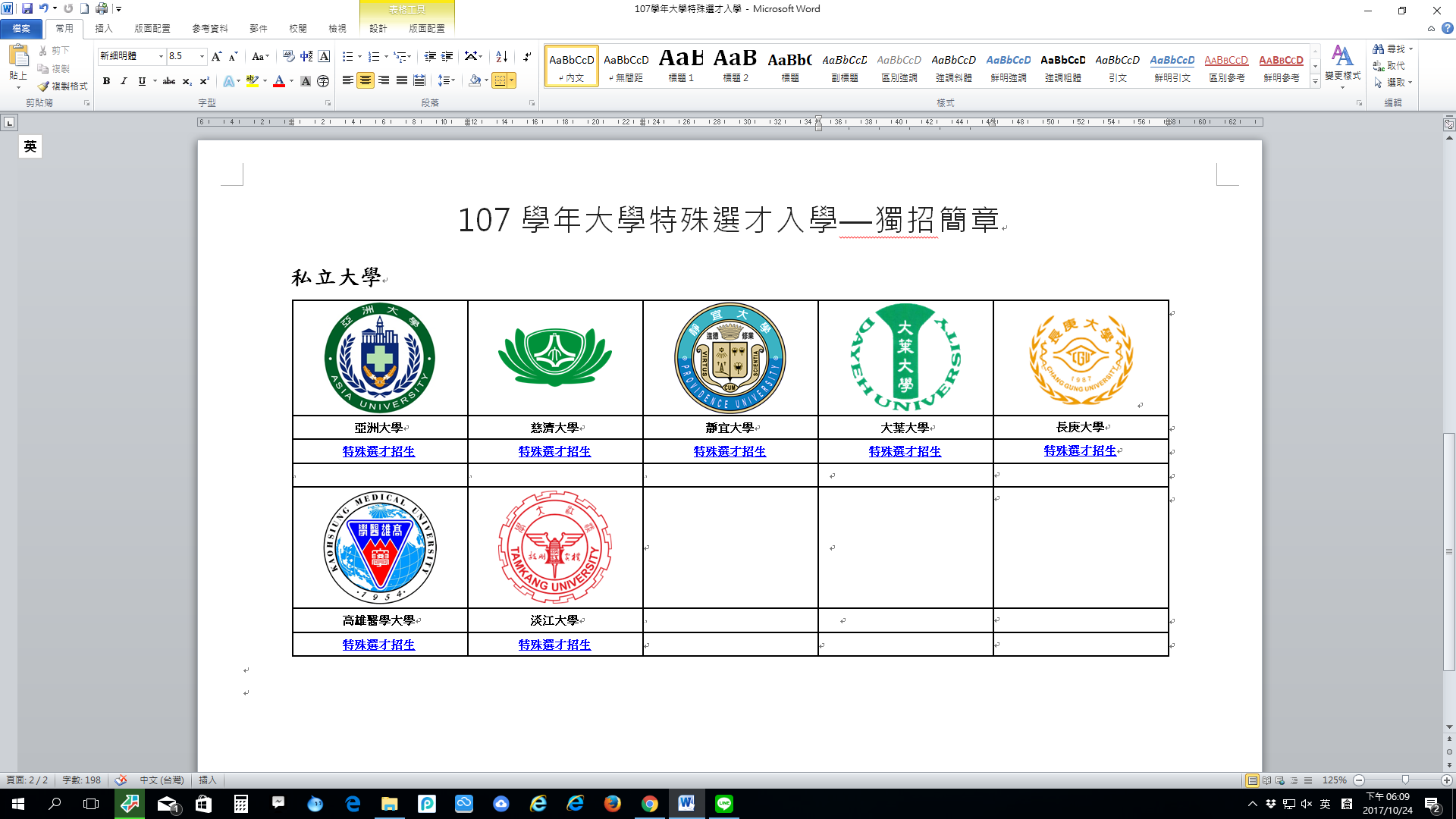Open 淡江大學 特殊選才招生 link
This screenshot has height=819, width=1456.
tap(554, 645)
